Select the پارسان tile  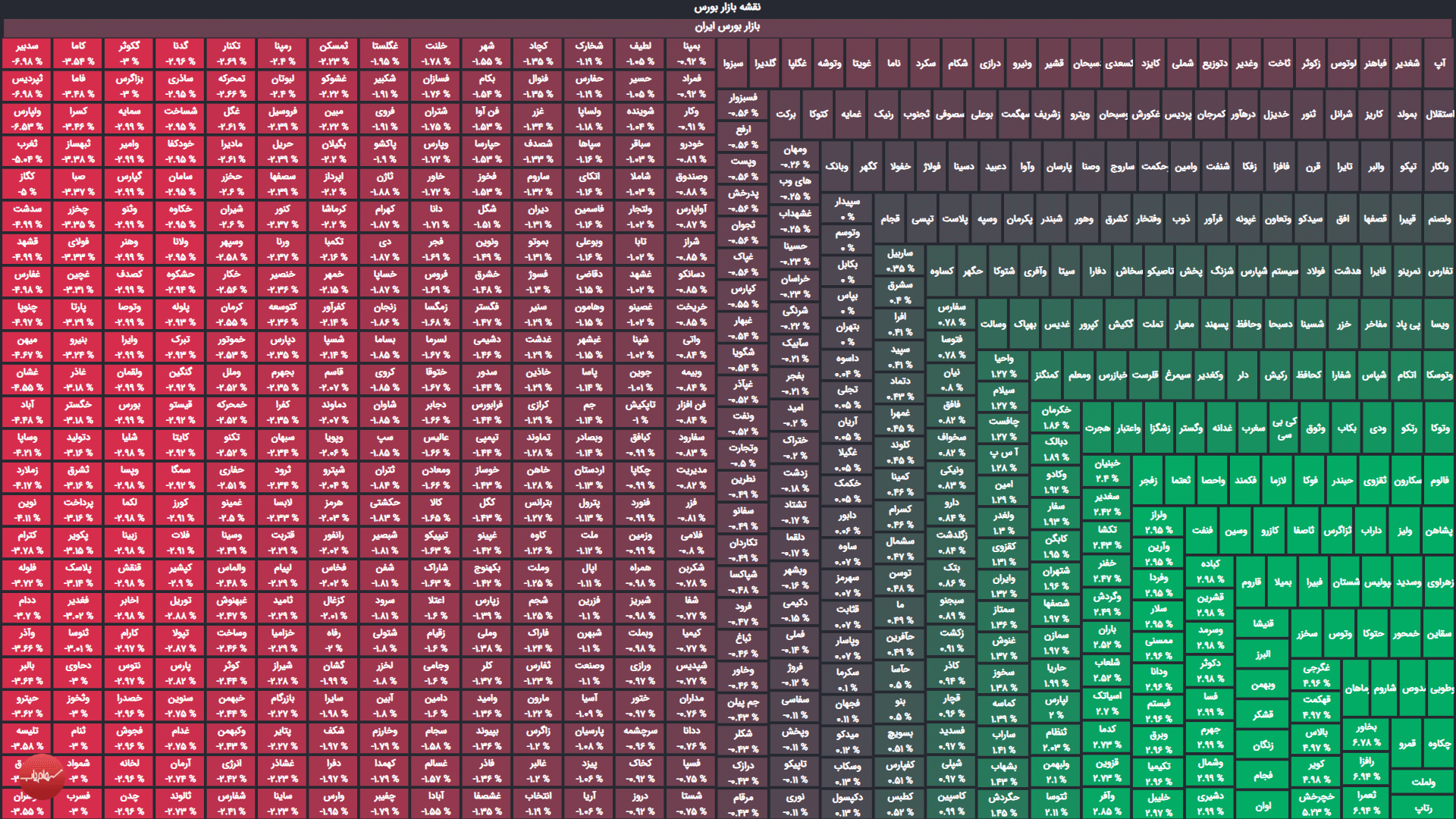(x=1059, y=167)
